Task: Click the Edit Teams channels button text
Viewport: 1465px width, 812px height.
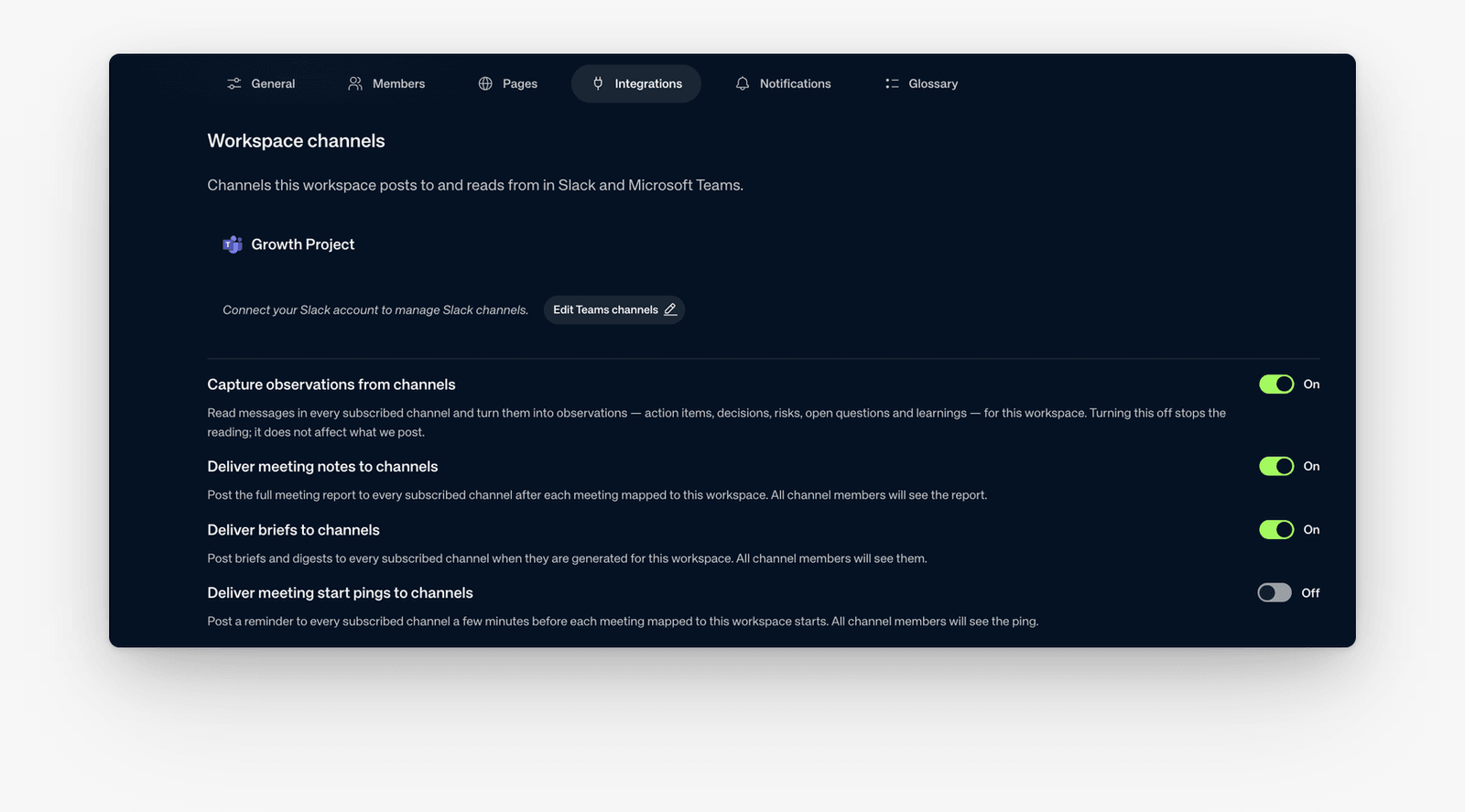Action: [605, 309]
